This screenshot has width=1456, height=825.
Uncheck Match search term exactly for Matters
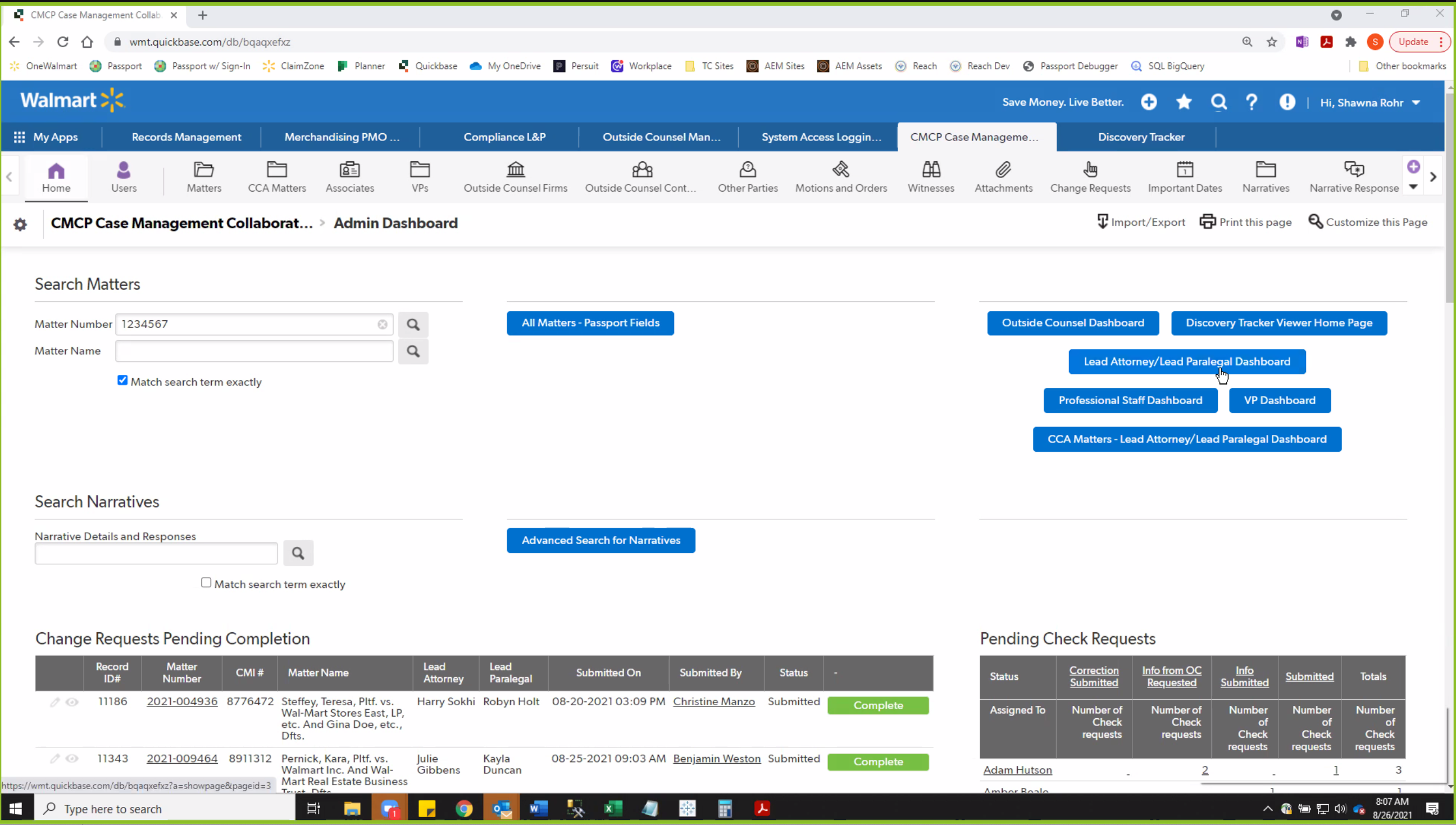click(122, 380)
